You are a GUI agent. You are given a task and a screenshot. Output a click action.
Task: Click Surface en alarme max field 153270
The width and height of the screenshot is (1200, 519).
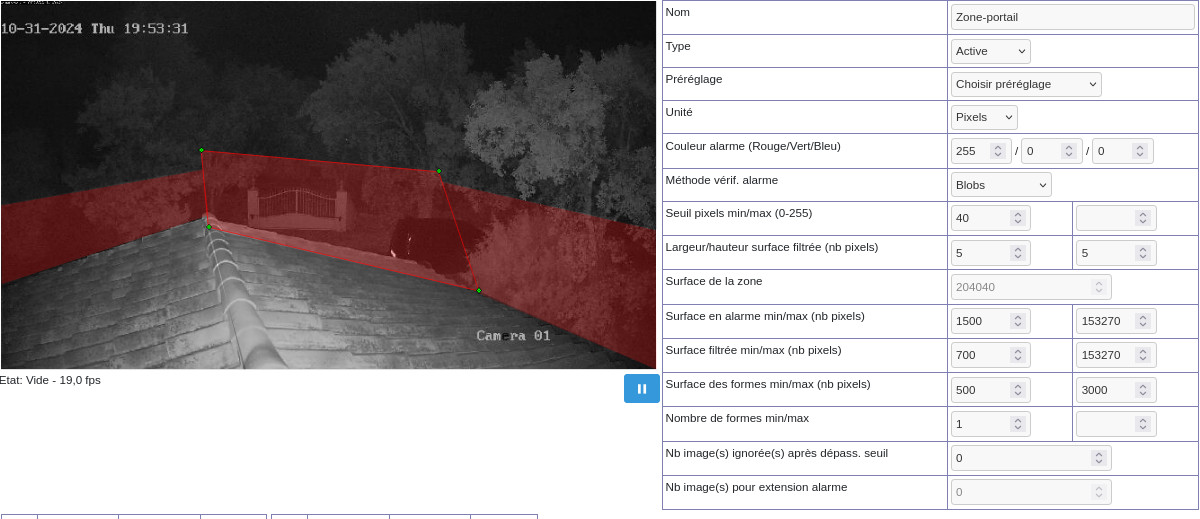tap(1117, 321)
